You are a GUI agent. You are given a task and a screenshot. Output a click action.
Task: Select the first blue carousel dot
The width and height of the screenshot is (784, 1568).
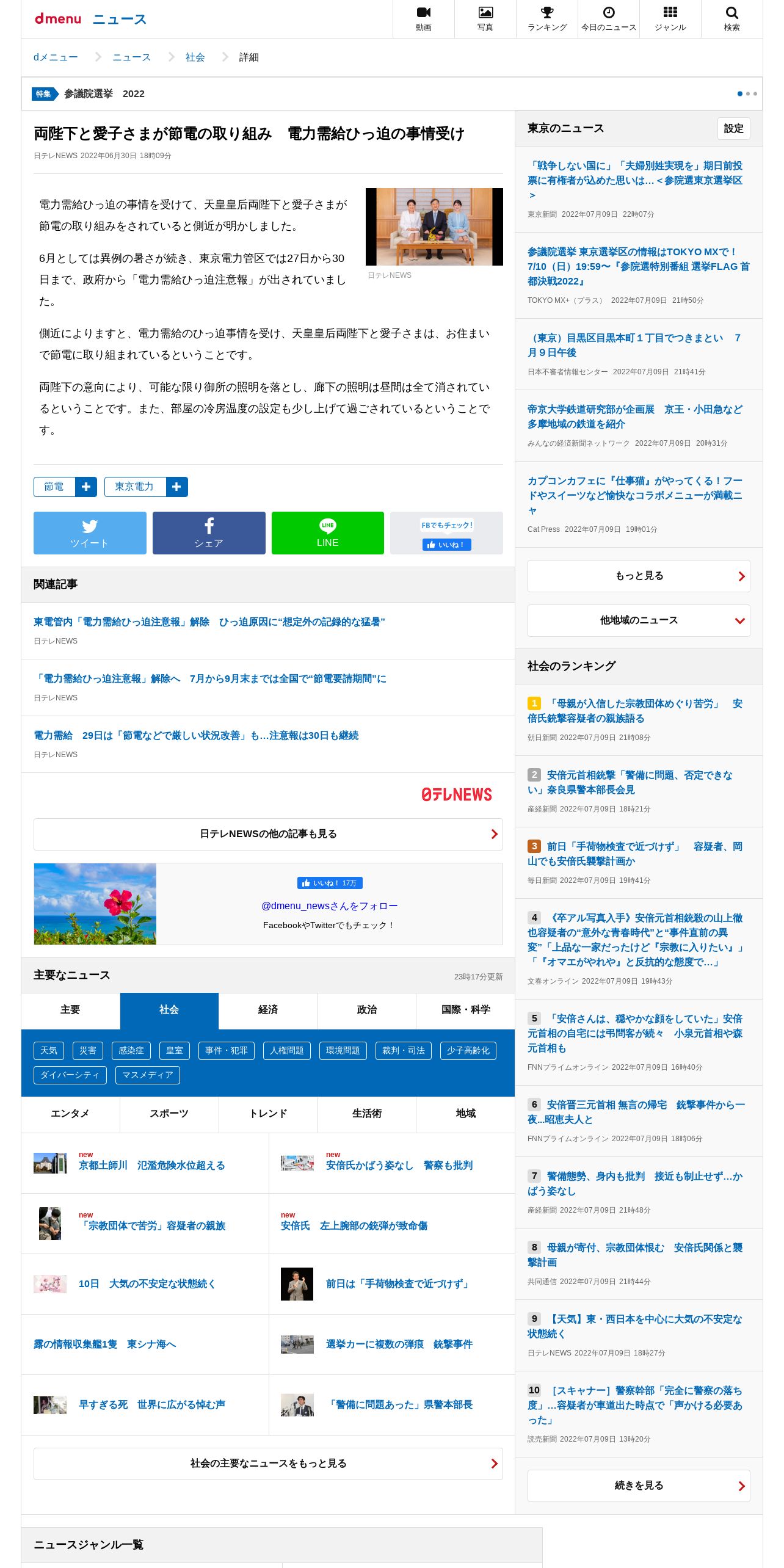[x=740, y=93]
